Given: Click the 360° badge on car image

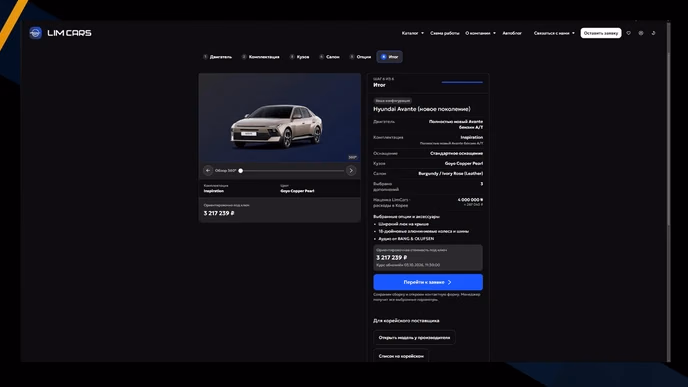Looking at the screenshot, I should tap(352, 157).
